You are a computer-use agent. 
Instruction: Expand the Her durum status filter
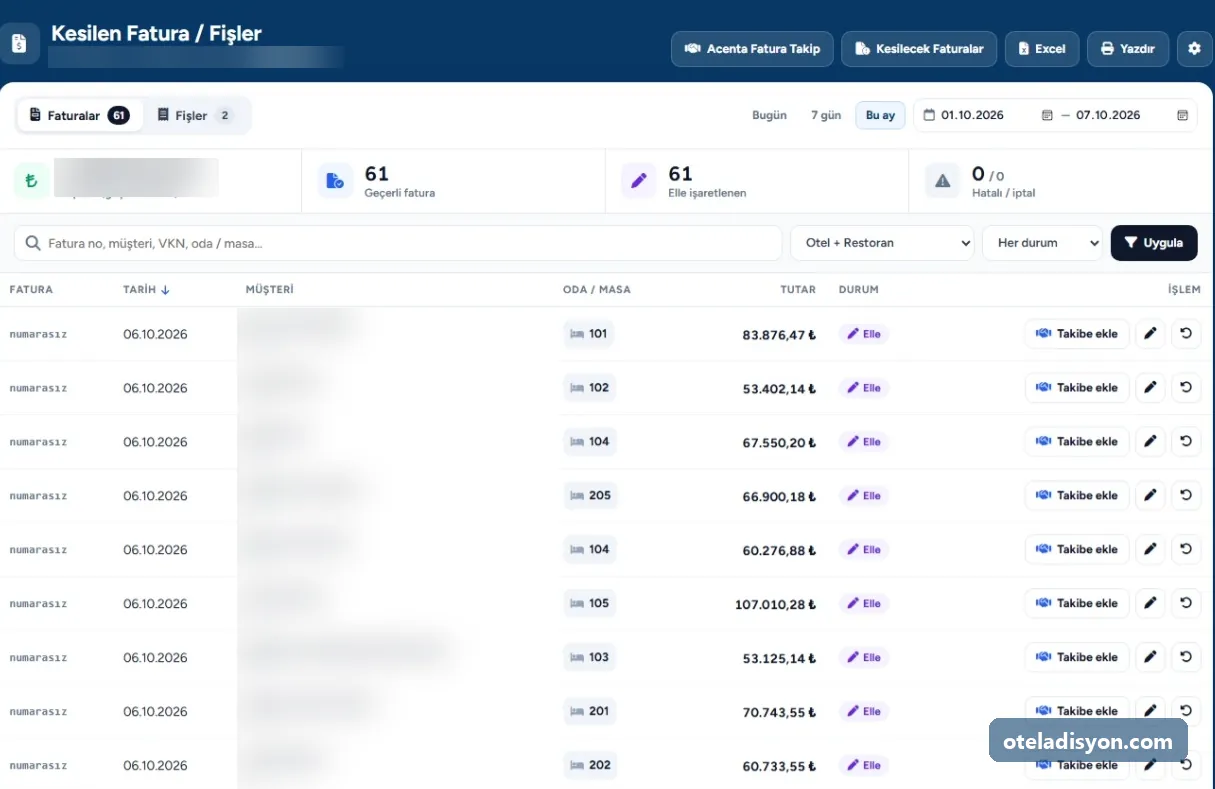pos(1043,243)
